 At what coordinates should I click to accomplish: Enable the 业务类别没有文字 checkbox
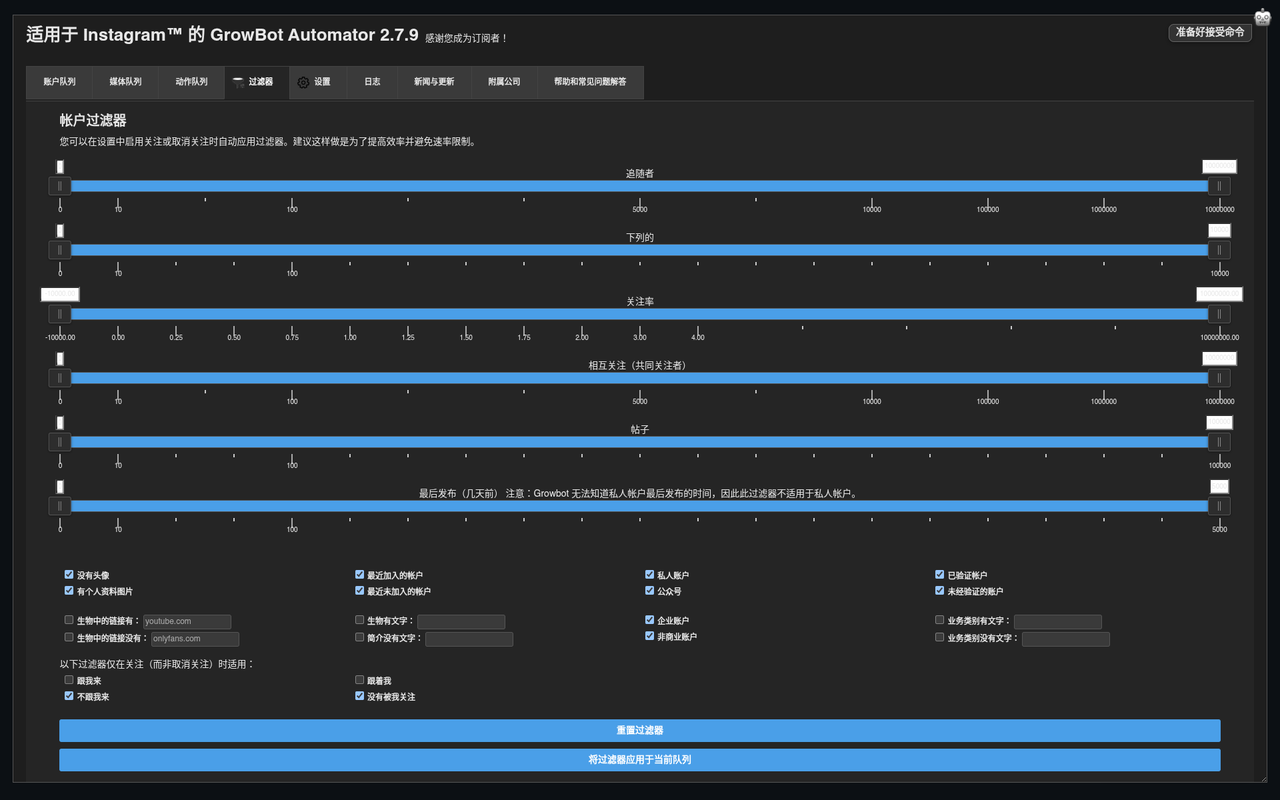point(940,637)
